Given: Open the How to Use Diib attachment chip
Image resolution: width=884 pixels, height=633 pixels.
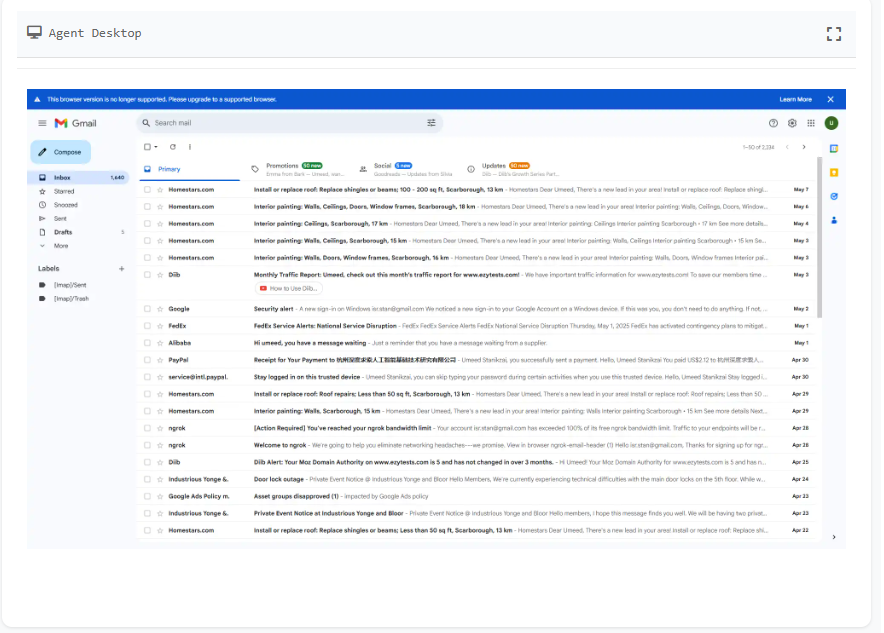Looking at the screenshot, I should click(289, 289).
